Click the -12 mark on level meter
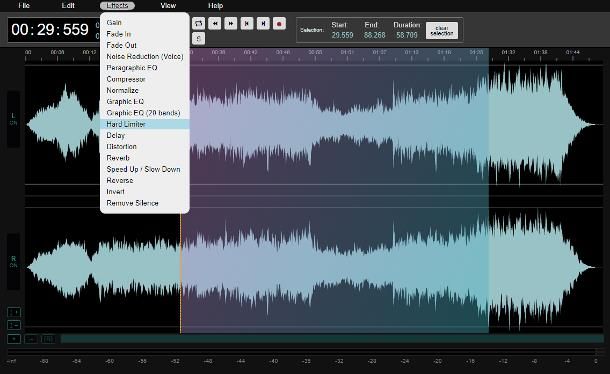This screenshot has height=374, width=610. click(503, 361)
